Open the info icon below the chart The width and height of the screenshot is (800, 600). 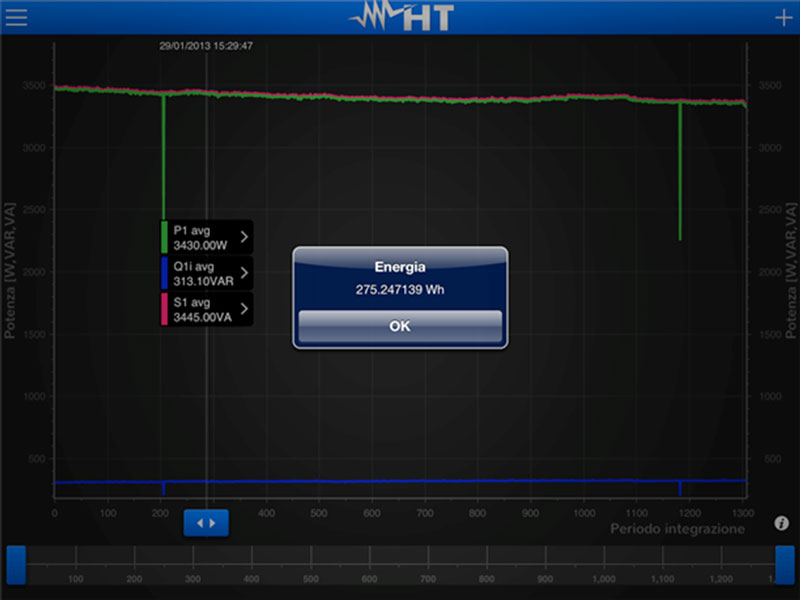pos(781,523)
